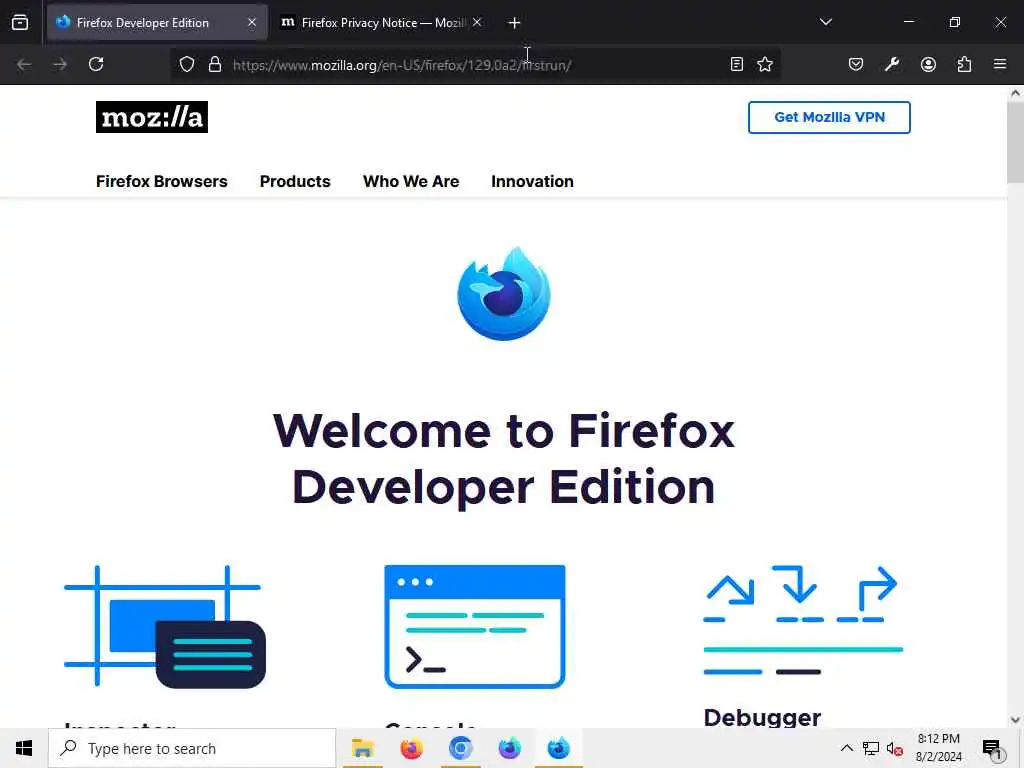Viewport: 1024px width, 768px height.
Task: Click the Inspector illustration icon
Action: click(x=165, y=626)
